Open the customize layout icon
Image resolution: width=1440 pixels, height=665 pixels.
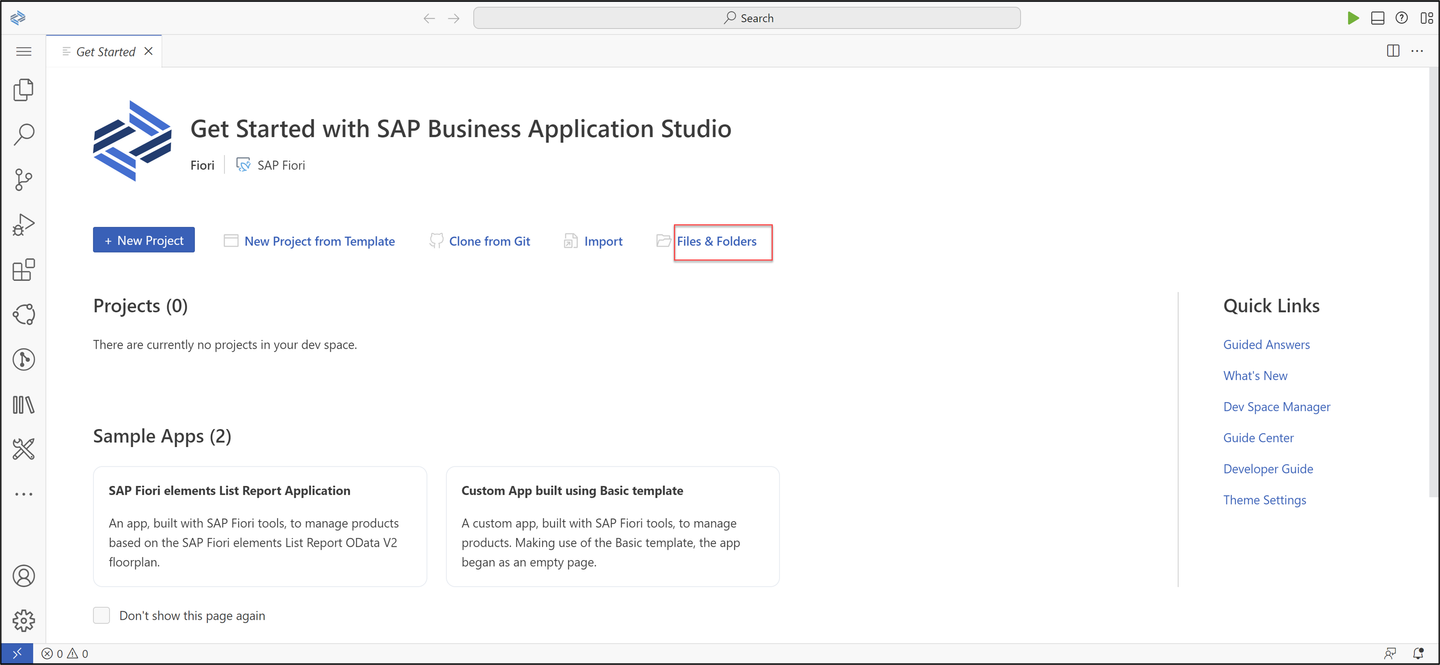point(1427,18)
